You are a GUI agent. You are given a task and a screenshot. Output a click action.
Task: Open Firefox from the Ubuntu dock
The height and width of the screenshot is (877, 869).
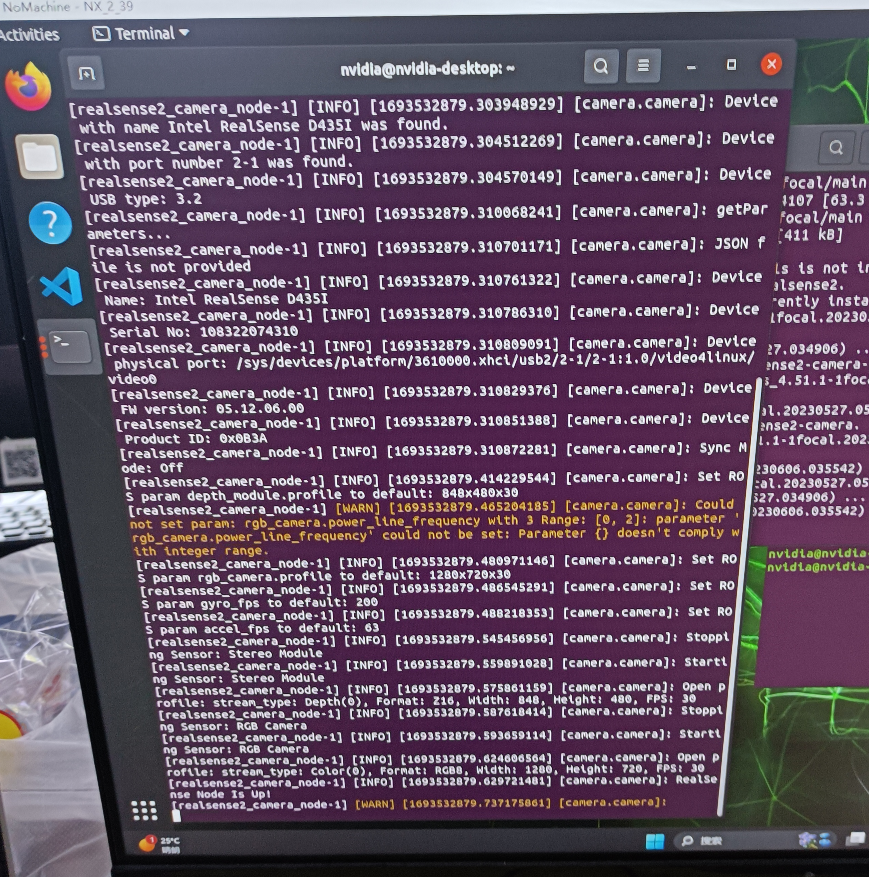tap(28, 88)
